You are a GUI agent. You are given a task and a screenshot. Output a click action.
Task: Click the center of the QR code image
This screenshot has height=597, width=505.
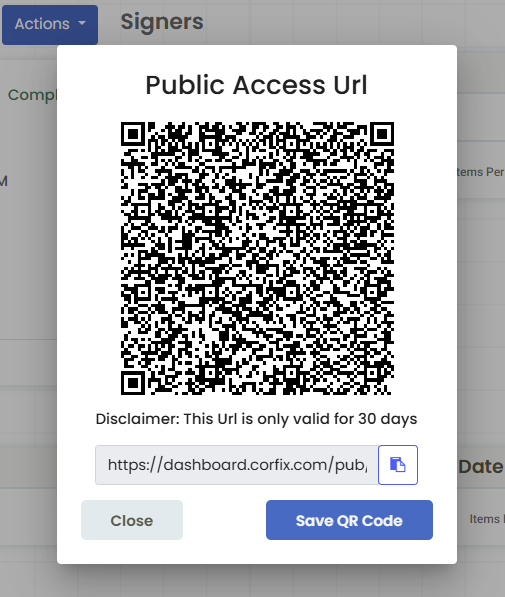[257, 258]
